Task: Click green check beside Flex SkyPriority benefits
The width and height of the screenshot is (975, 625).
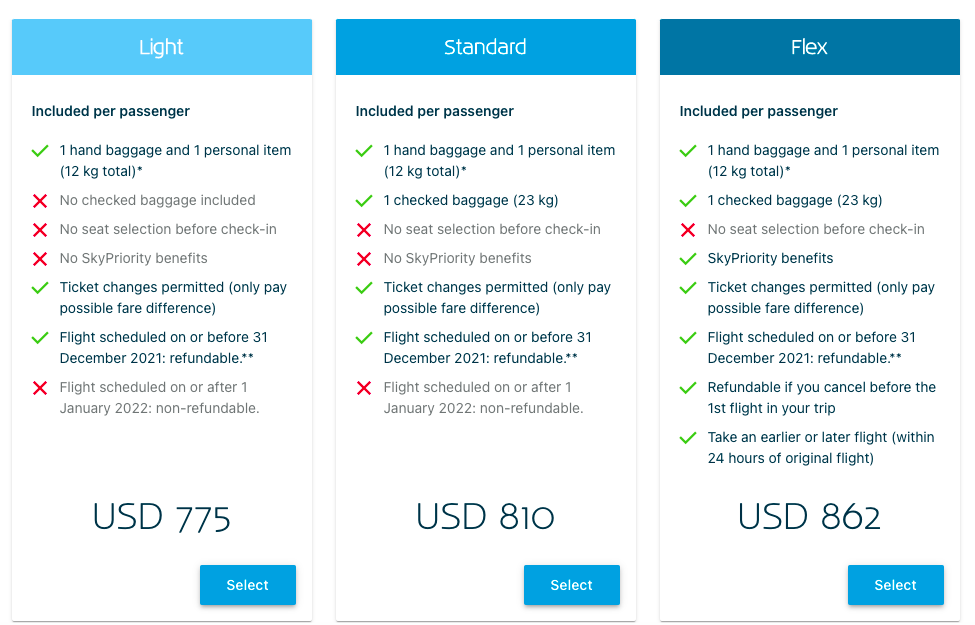Action: (688, 259)
